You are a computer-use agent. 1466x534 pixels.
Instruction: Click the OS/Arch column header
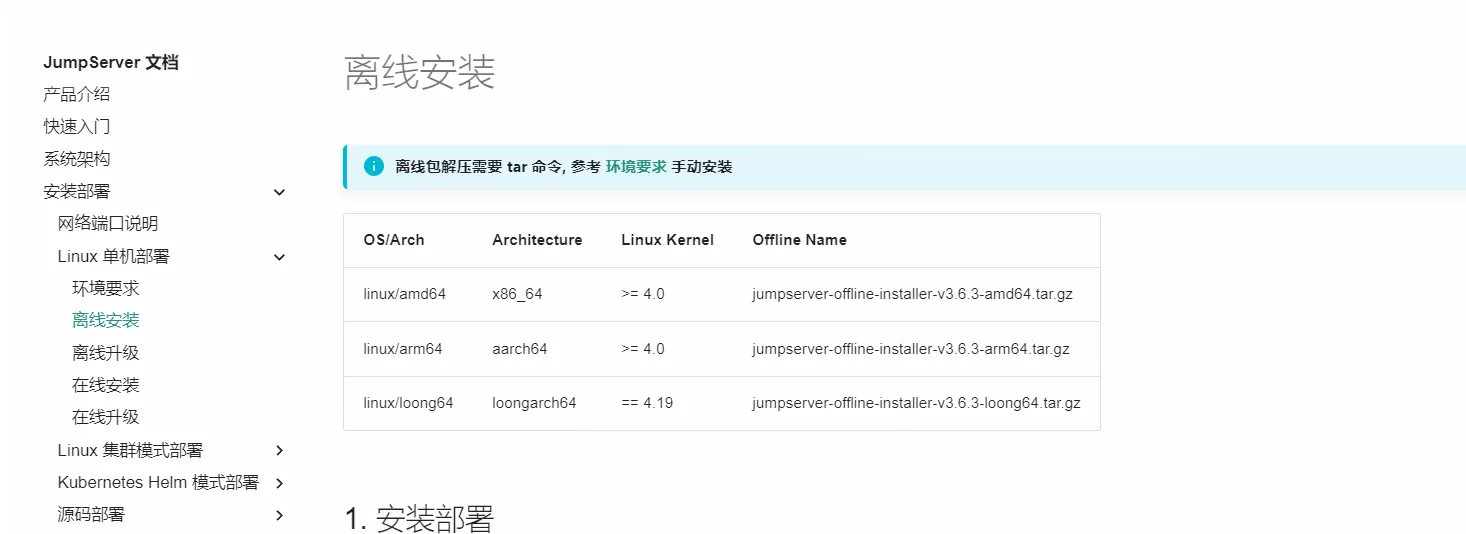pos(394,240)
